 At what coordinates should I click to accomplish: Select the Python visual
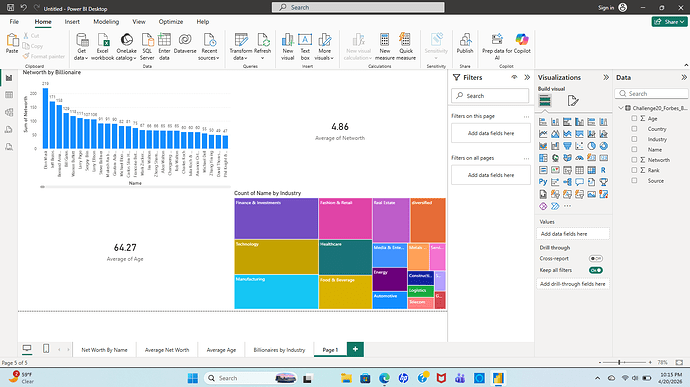point(543,182)
